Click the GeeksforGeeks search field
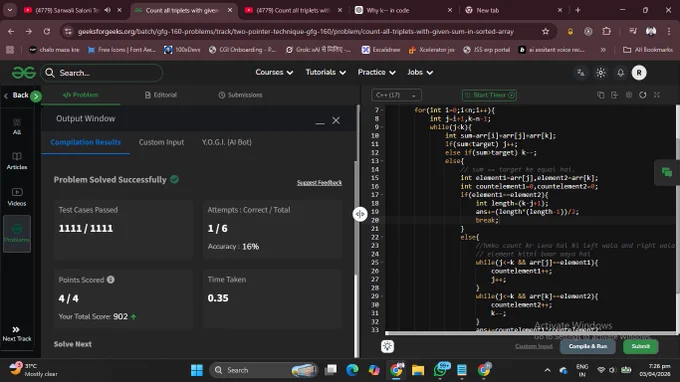The width and height of the screenshot is (680, 382). (101, 73)
